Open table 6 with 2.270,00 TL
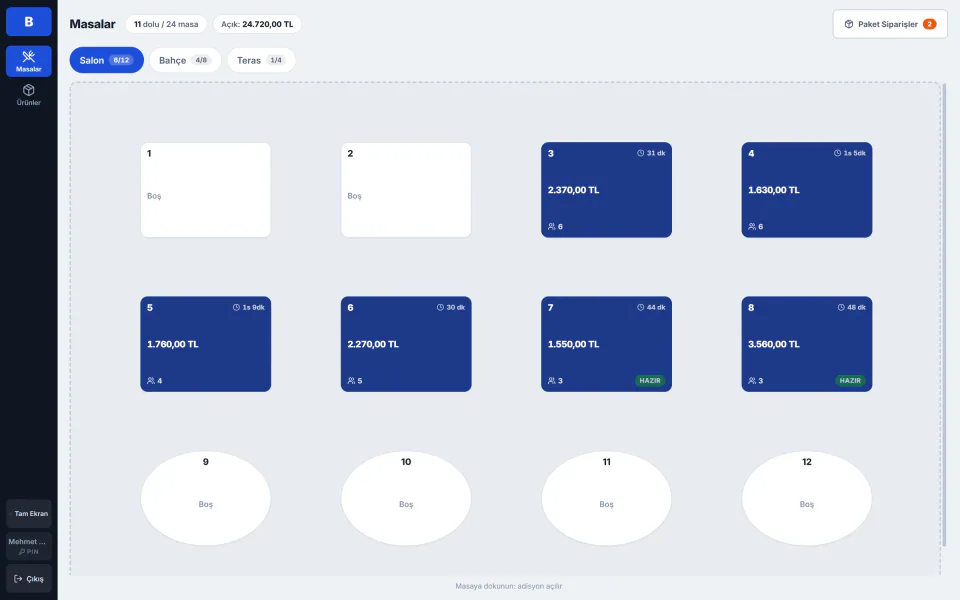The width and height of the screenshot is (960, 600). [x=406, y=344]
